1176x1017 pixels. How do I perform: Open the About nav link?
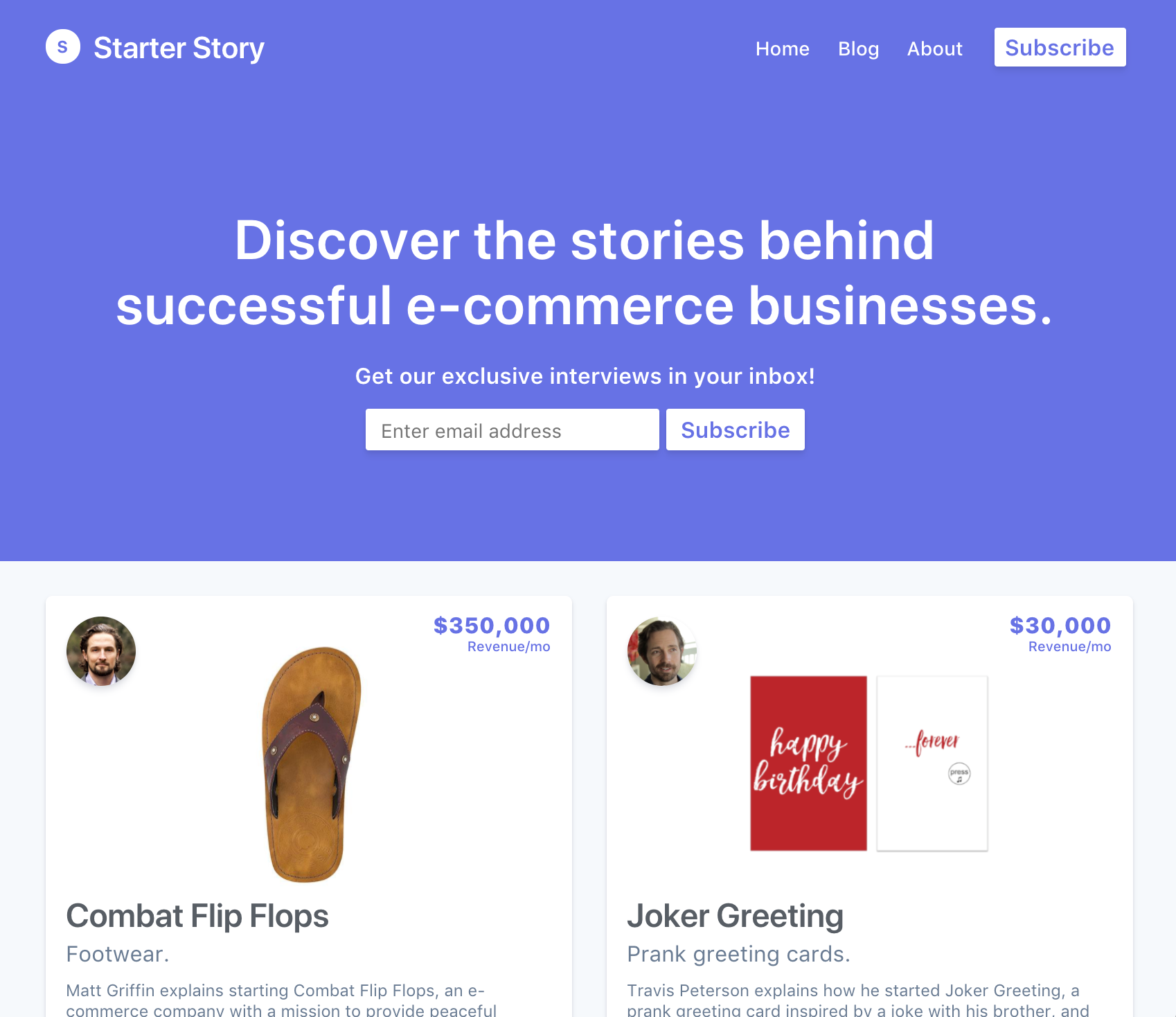(x=934, y=48)
